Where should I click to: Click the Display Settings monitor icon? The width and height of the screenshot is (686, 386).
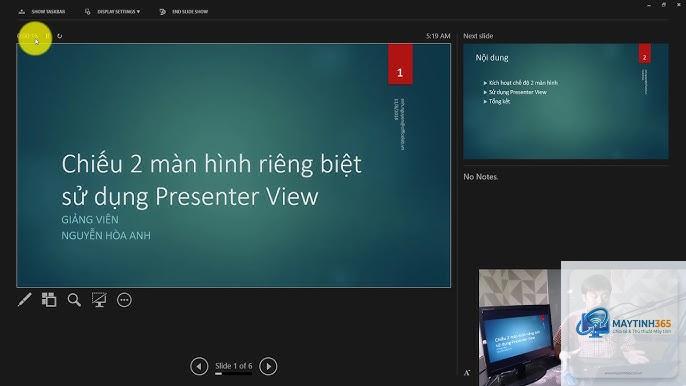pos(88,12)
